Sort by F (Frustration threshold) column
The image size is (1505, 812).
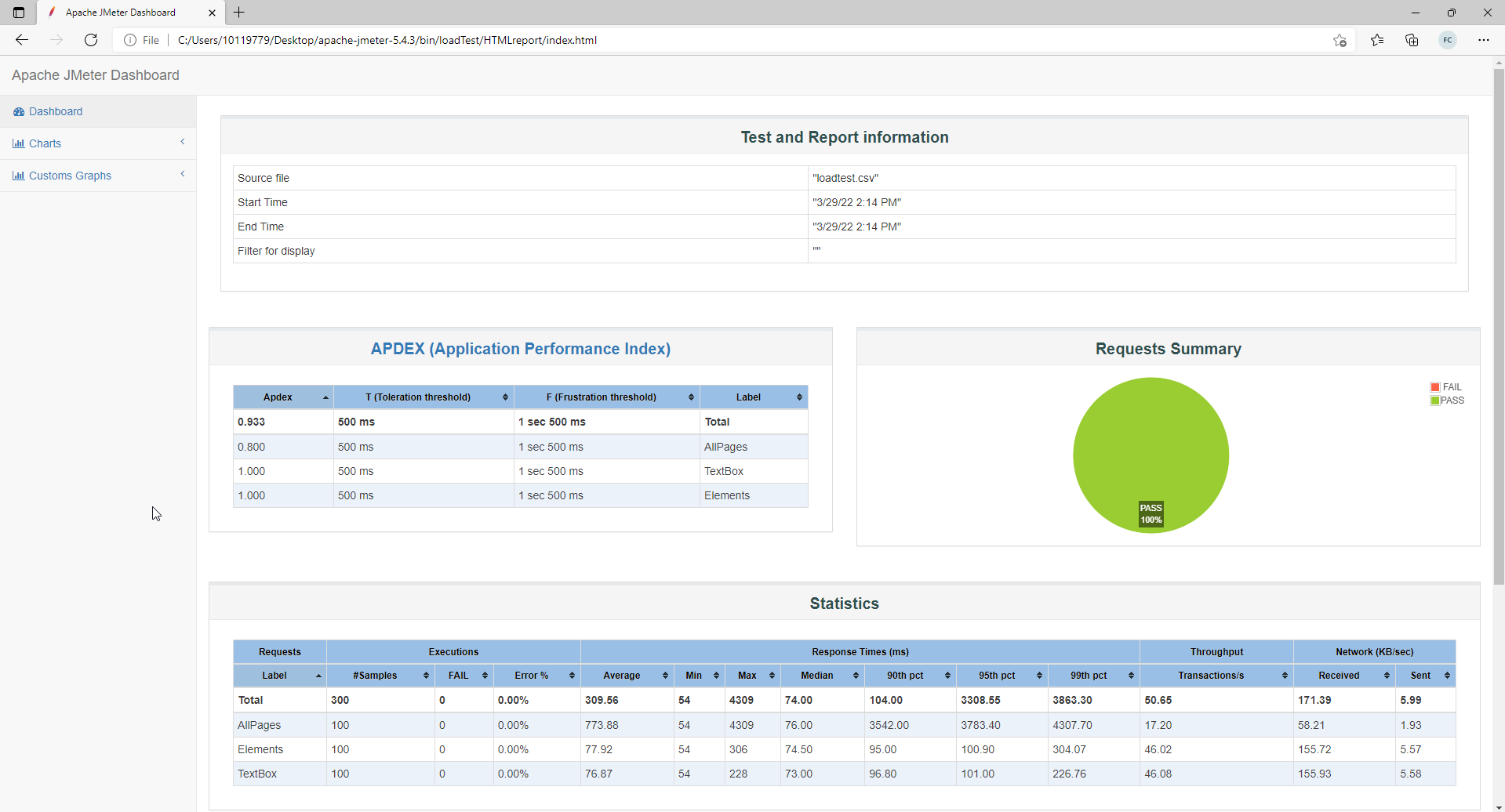click(x=606, y=397)
